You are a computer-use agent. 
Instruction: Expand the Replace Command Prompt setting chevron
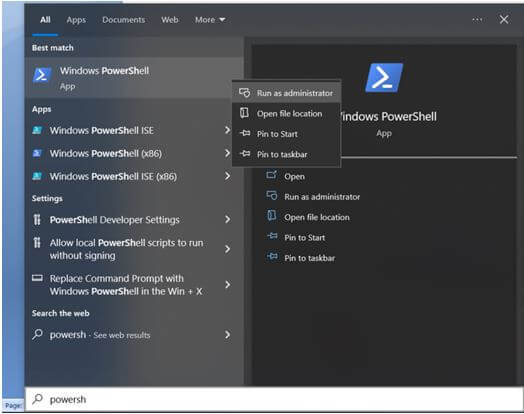tap(228, 285)
